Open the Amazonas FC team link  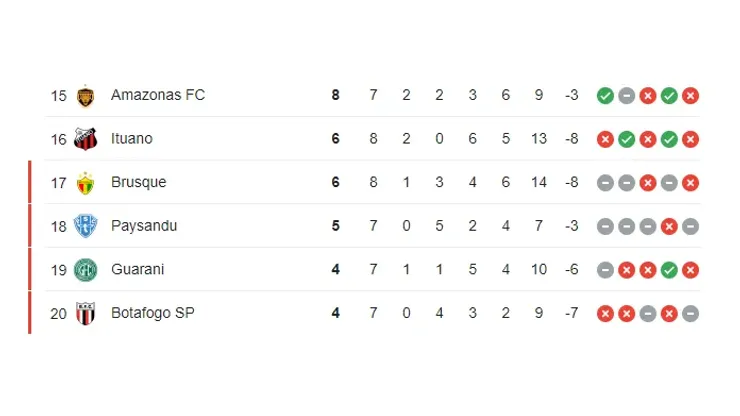pyautogui.click(x=157, y=96)
